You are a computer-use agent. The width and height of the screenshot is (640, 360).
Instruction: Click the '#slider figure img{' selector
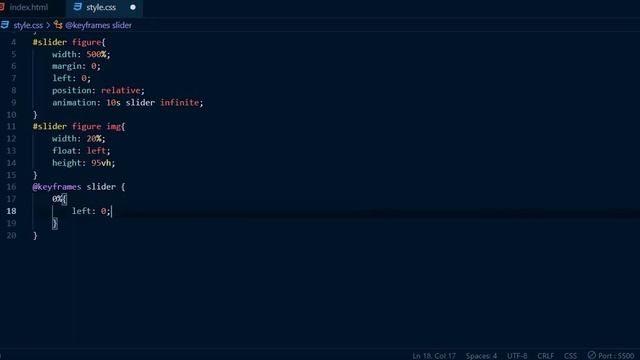(79, 127)
